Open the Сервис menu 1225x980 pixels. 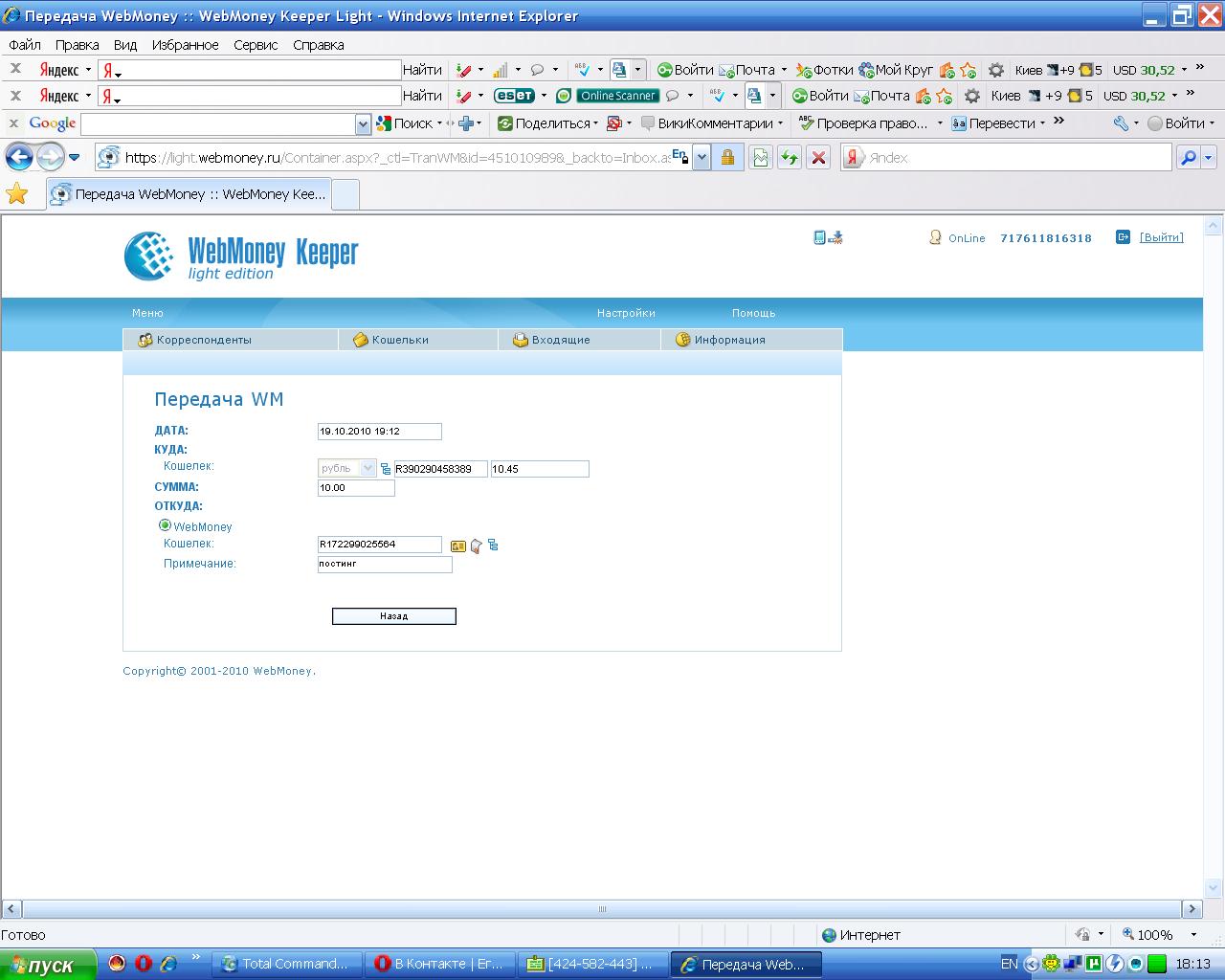pyautogui.click(x=256, y=45)
